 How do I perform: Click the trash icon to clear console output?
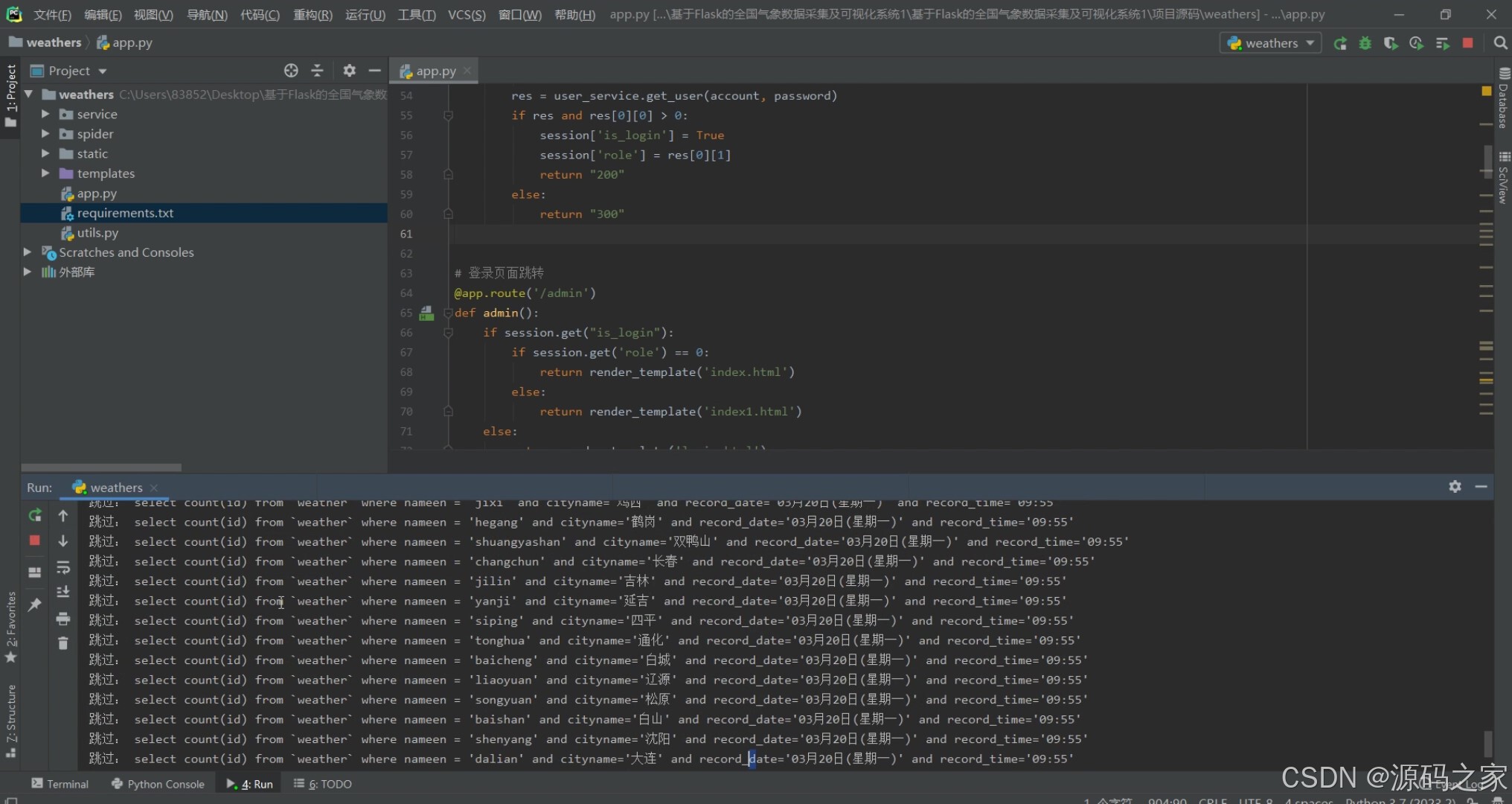pyautogui.click(x=63, y=643)
